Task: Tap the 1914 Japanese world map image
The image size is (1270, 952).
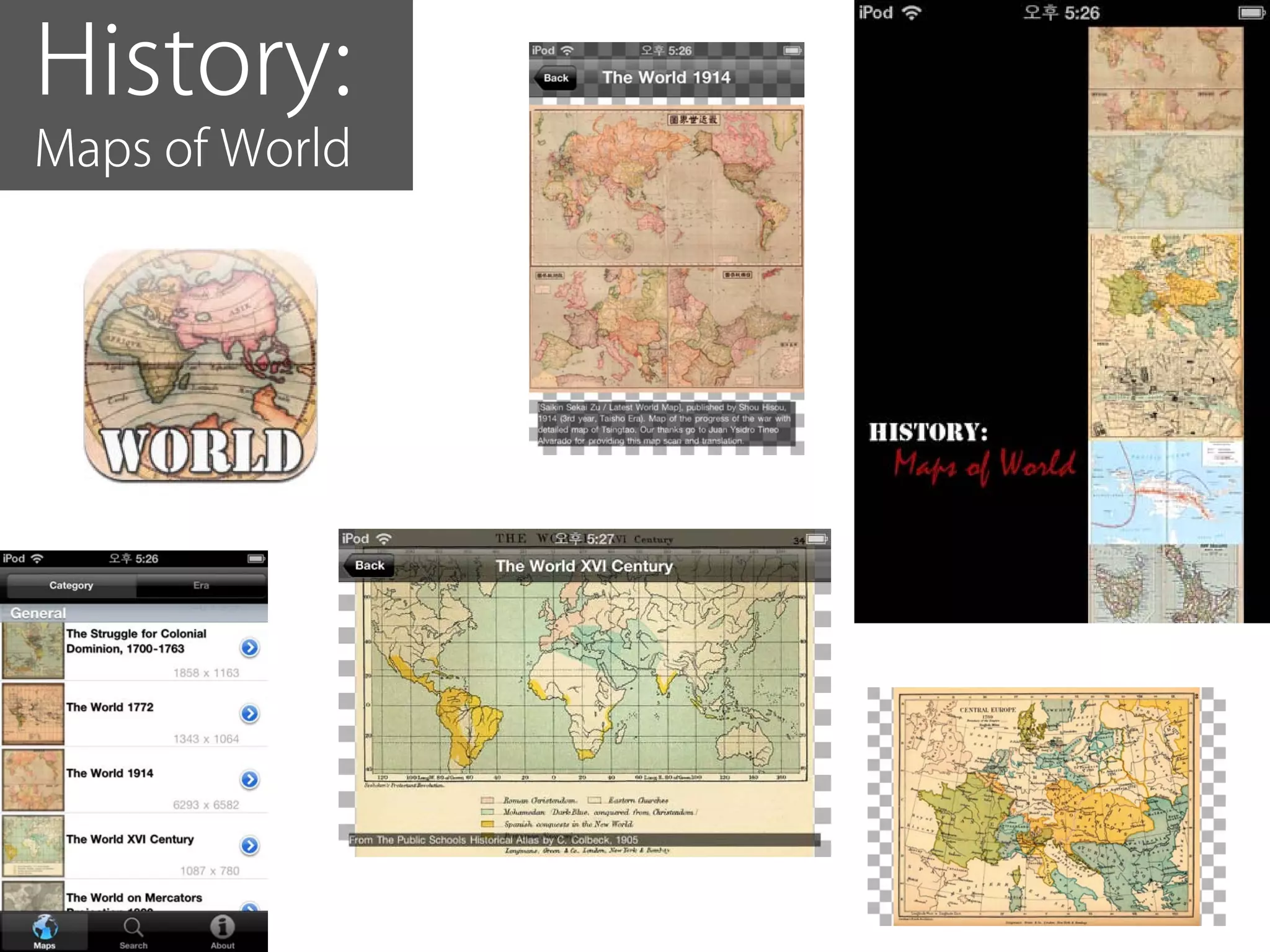Action: pyautogui.click(x=667, y=249)
